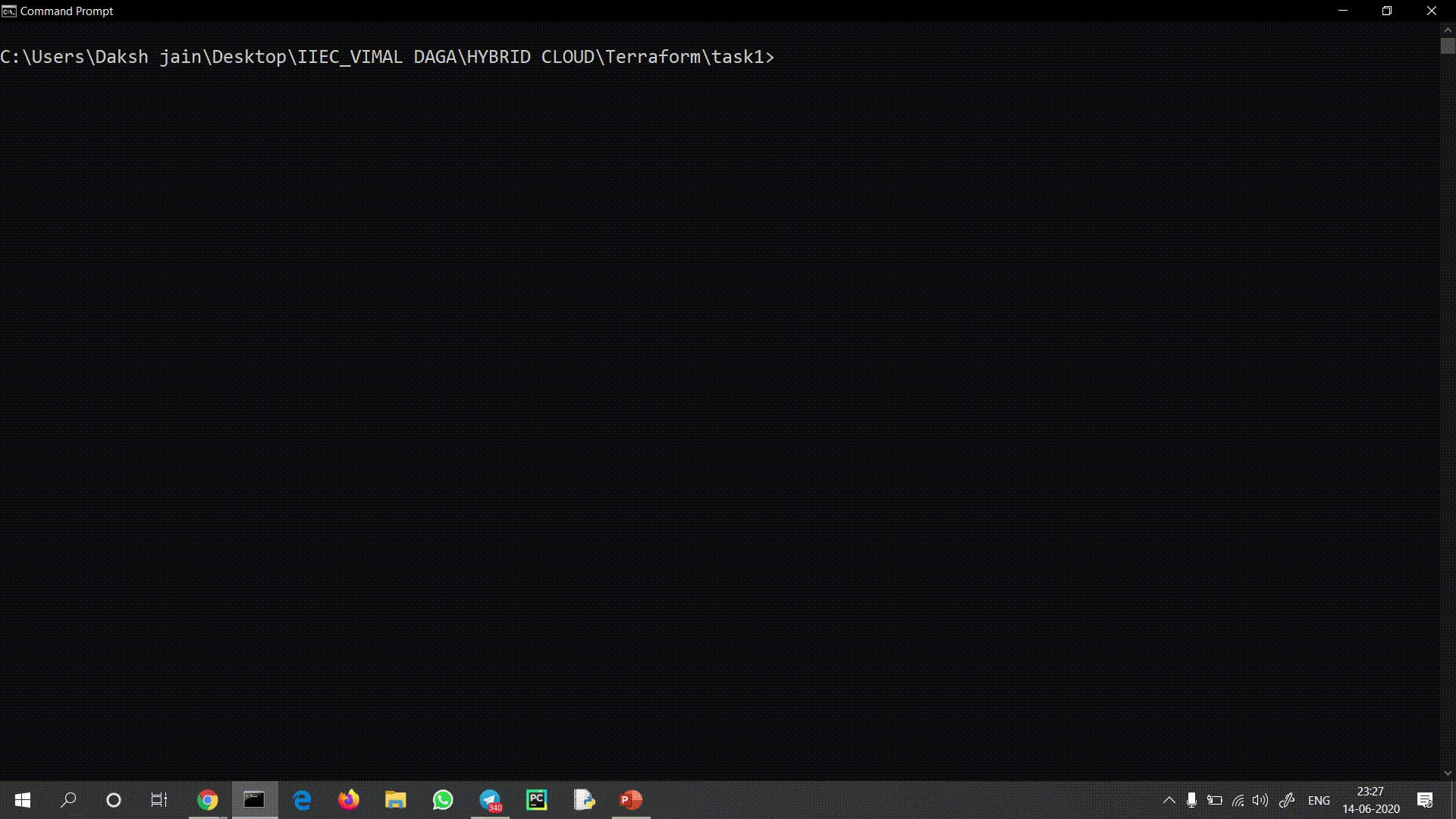The width and height of the screenshot is (1456, 819).
Task: Open Google Chrome from the taskbar
Action: point(207,800)
